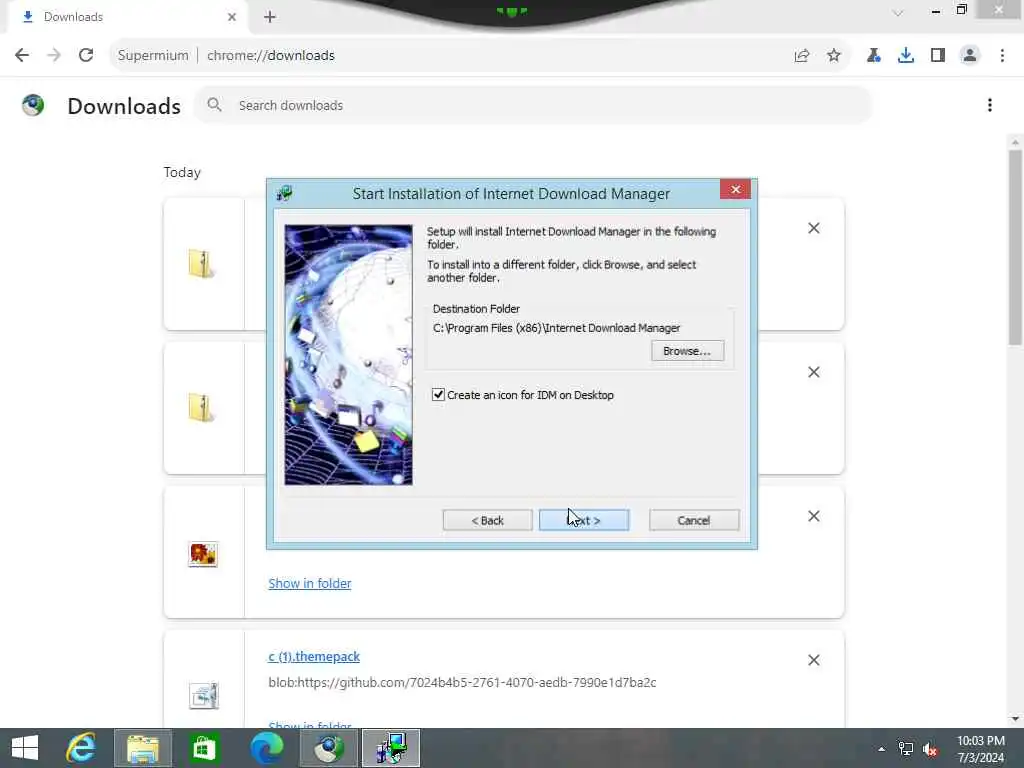1024x768 pixels.
Task: Click the image file icon in downloads
Action: tap(203, 554)
